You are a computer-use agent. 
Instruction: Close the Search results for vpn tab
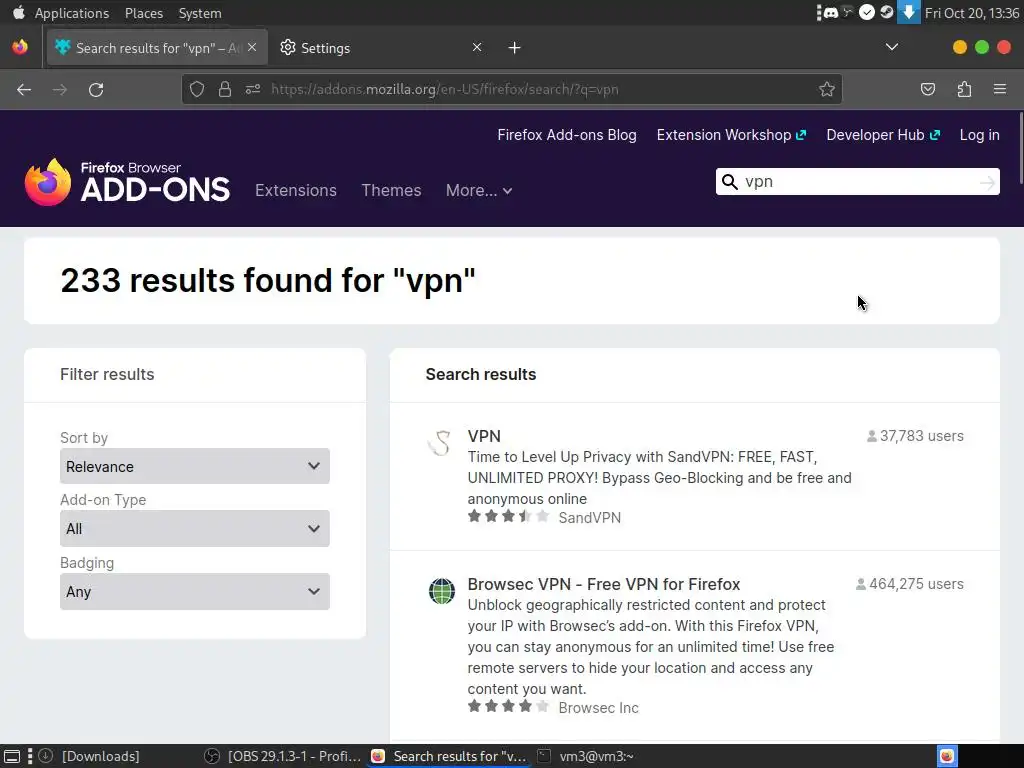click(x=252, y=47)
